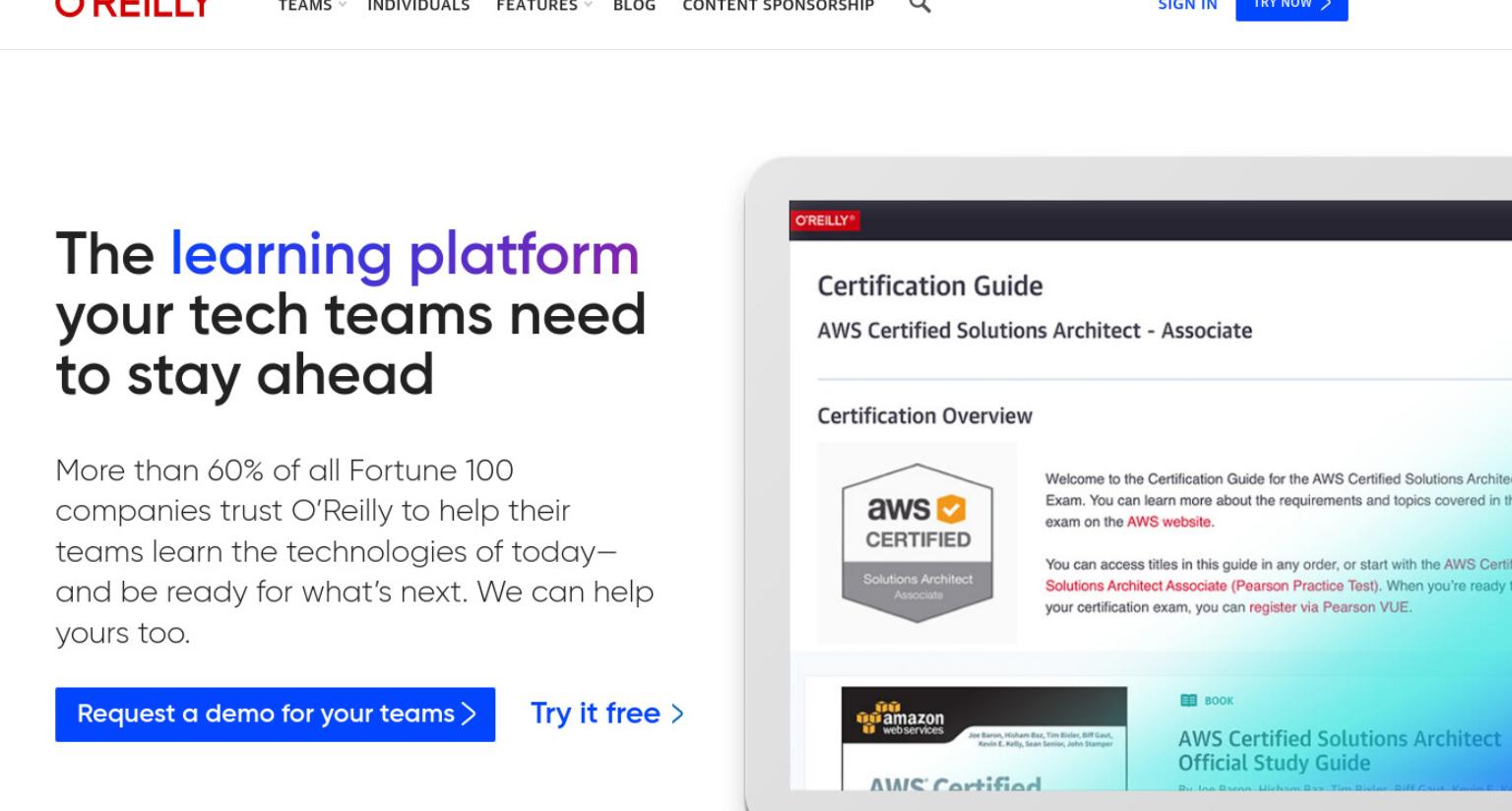Open AWS Certified Solutions Architect Official Study Guide
The height and width of the screenshot is (811, 1512).
coord(1340,751)
